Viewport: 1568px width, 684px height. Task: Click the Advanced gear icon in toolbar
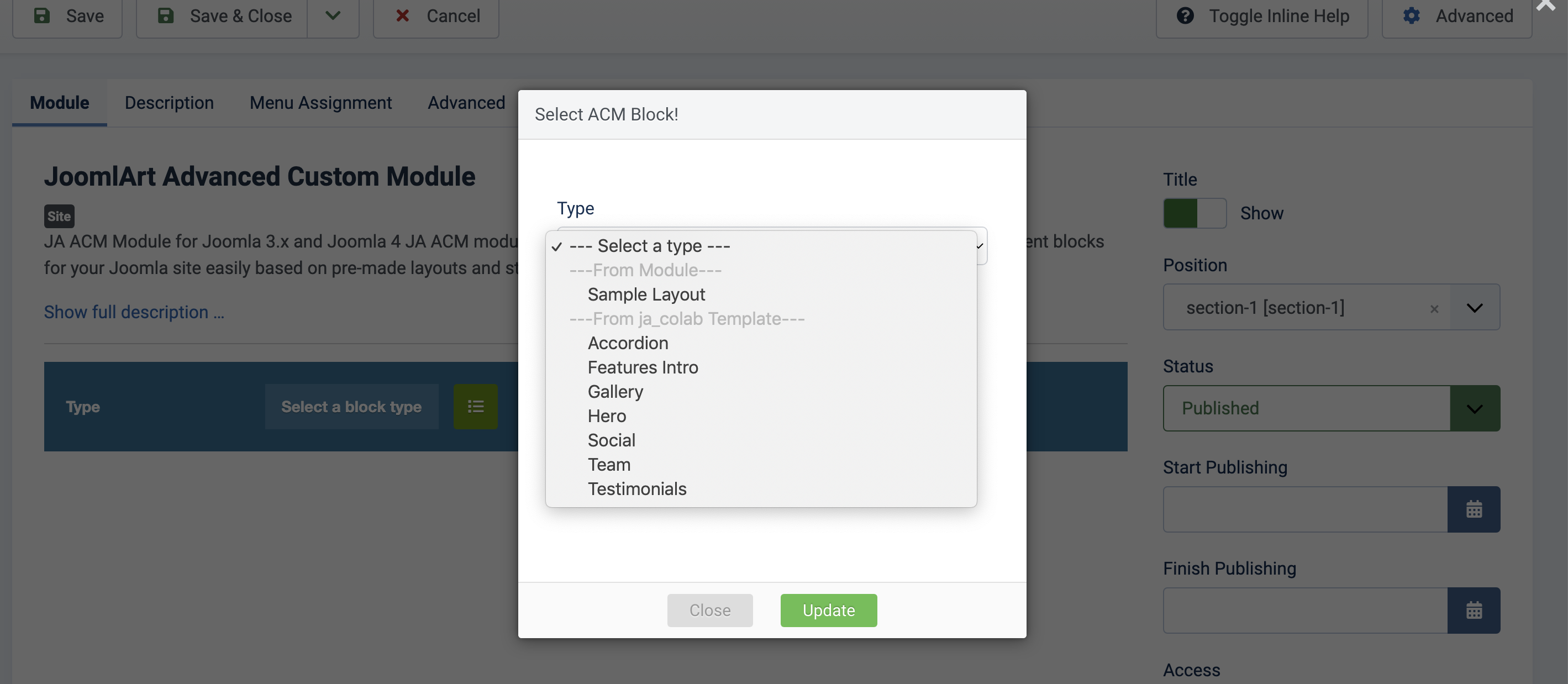[1412, 16]
